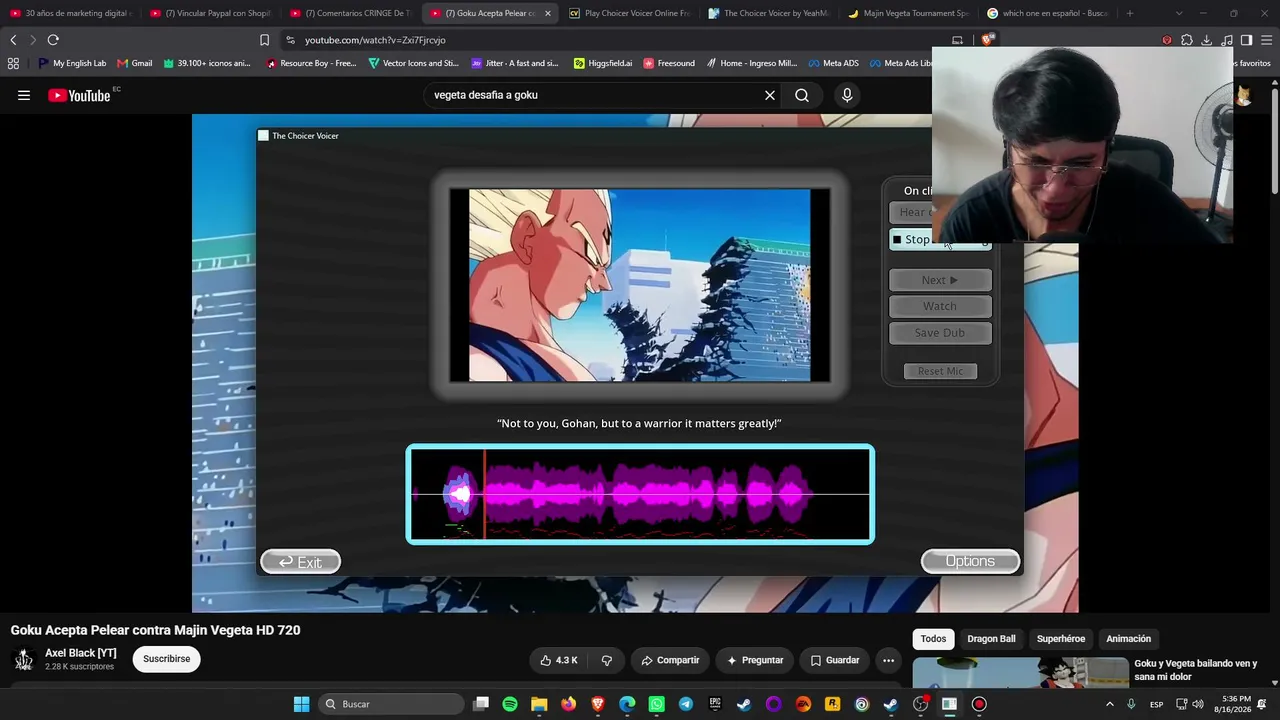Screen dimensions: 1280x720
Task: Open 'Meta ADS' bookmark
Action: (832, 63)
